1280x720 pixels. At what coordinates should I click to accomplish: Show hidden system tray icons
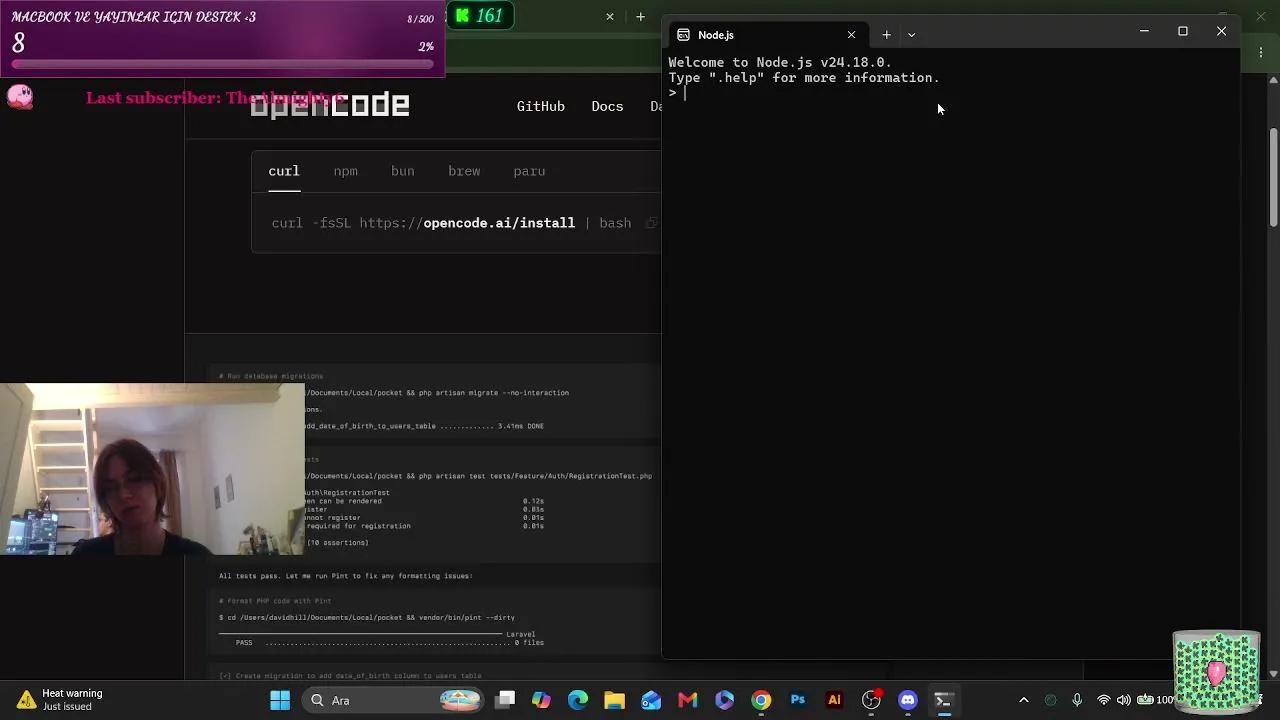1023,700
